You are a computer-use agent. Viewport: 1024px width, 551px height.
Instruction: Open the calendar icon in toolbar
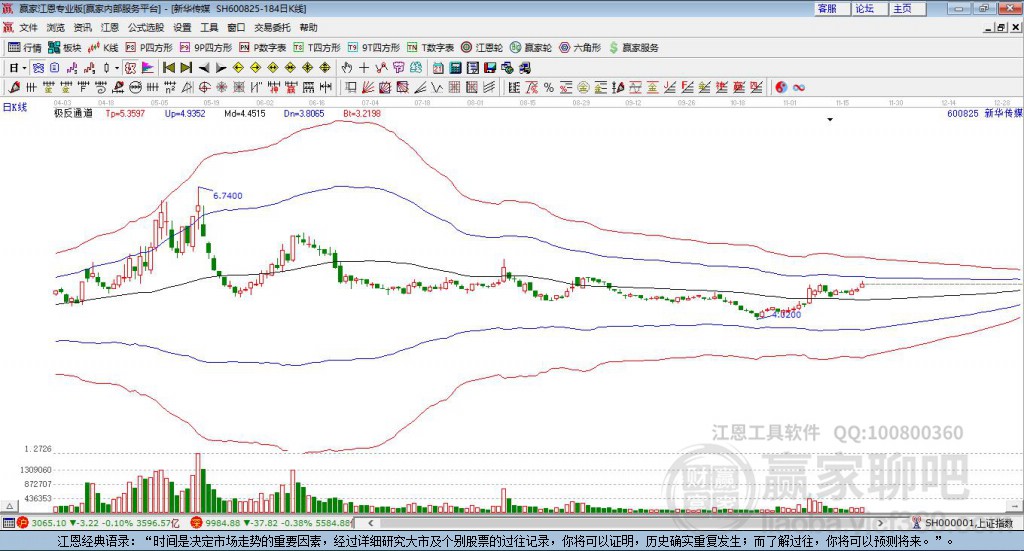pyautogui.click(x=438, y=68)
